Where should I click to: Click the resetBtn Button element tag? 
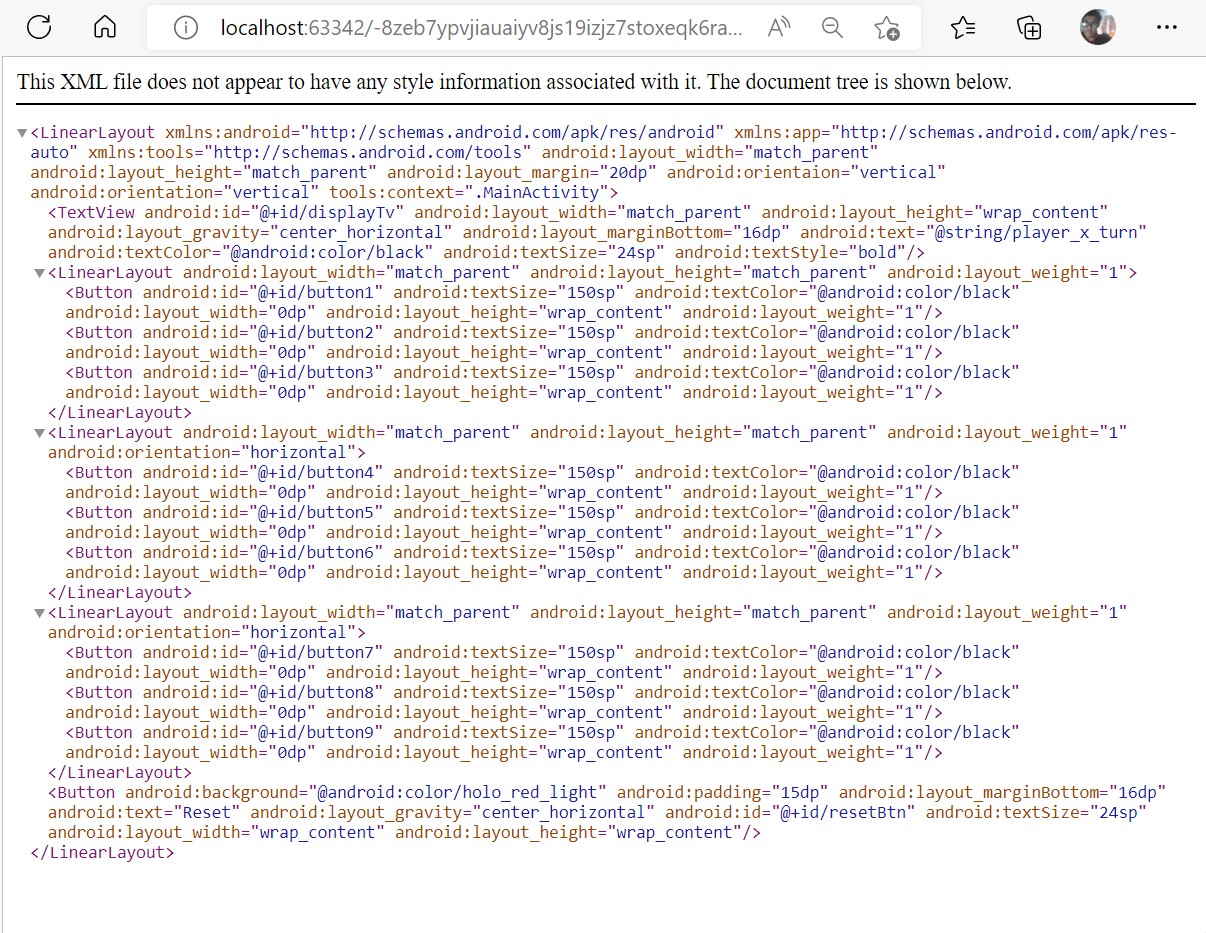tap(85, 792)
